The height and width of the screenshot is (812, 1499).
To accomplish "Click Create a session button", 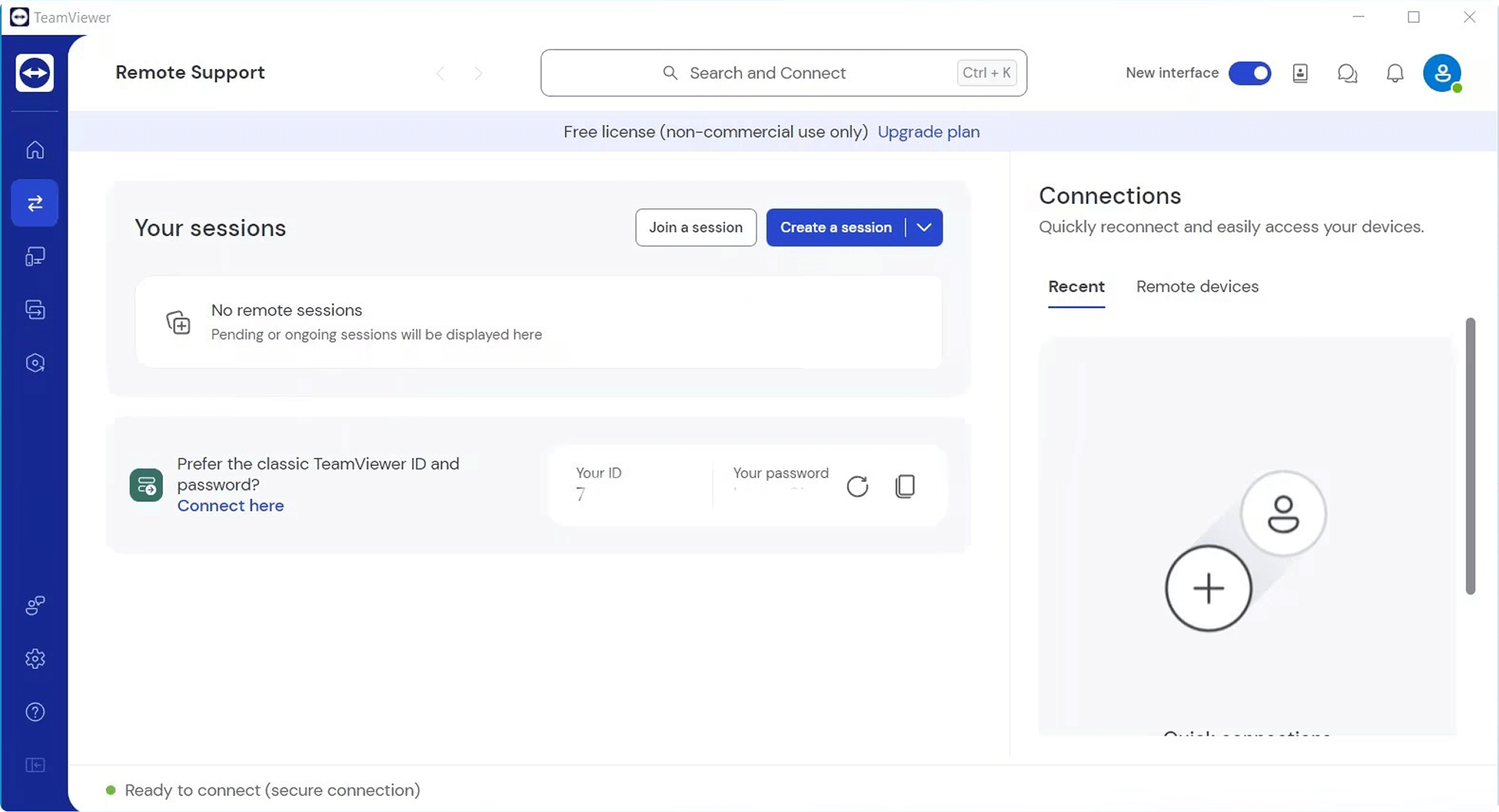I will [x=836, y=227].
